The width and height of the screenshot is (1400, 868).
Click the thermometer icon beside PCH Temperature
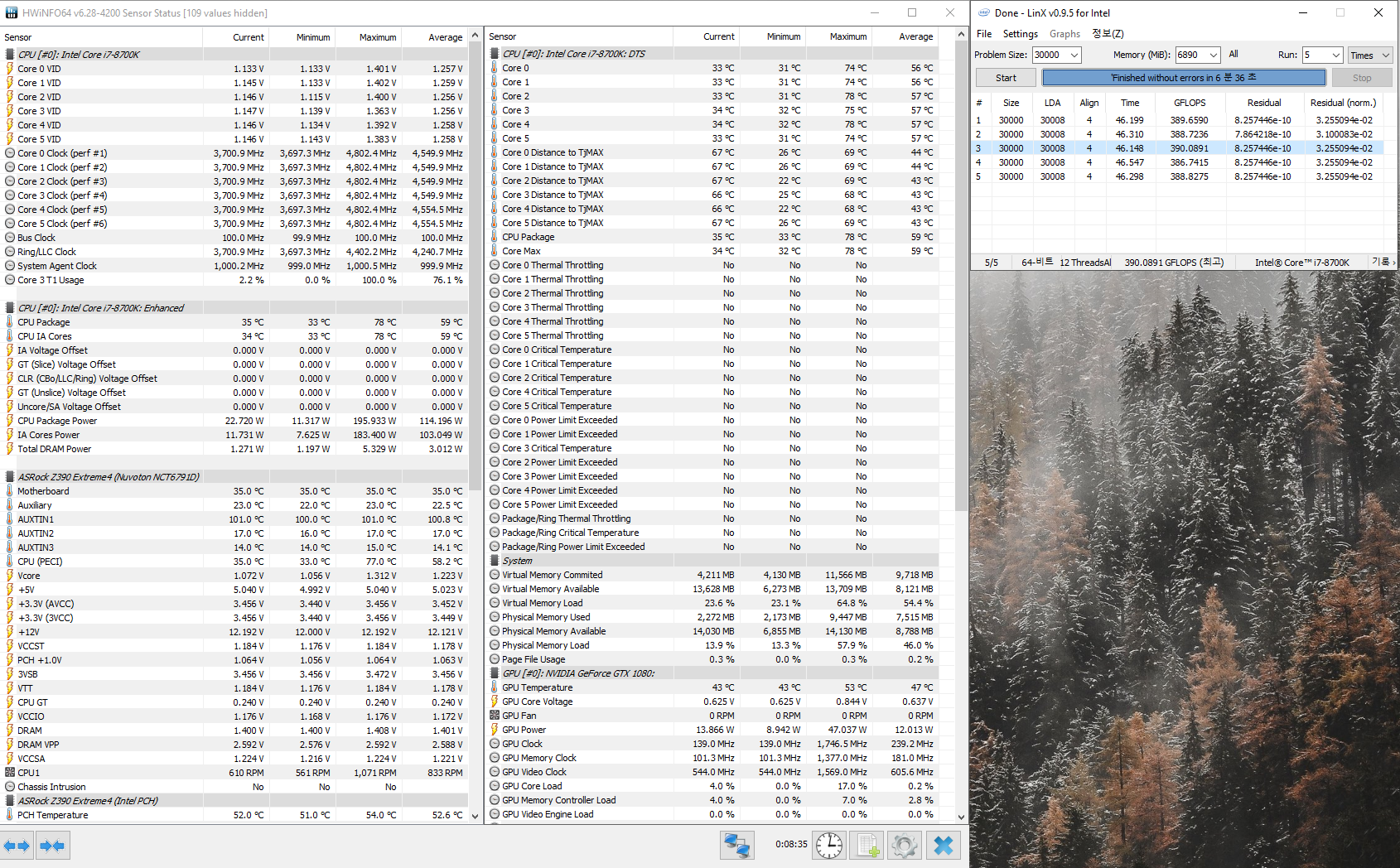click(10, 815)
